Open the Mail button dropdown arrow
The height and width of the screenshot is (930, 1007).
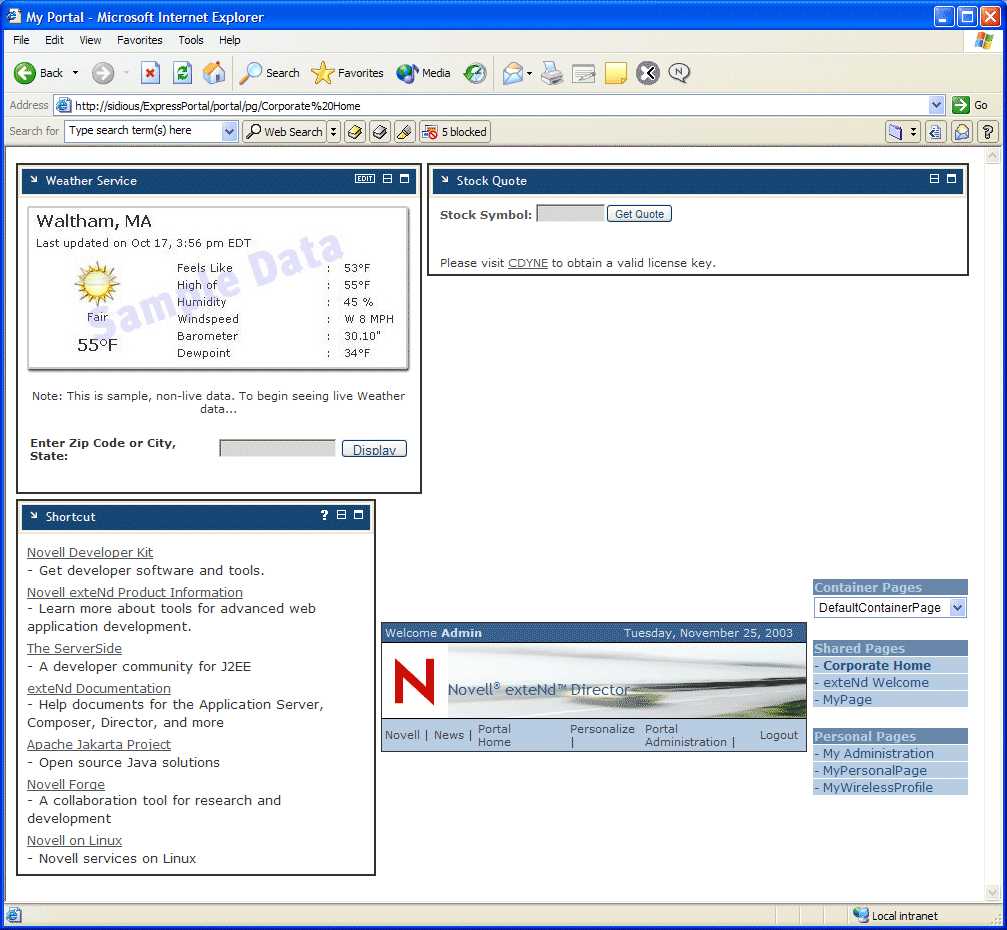point(529,73)
